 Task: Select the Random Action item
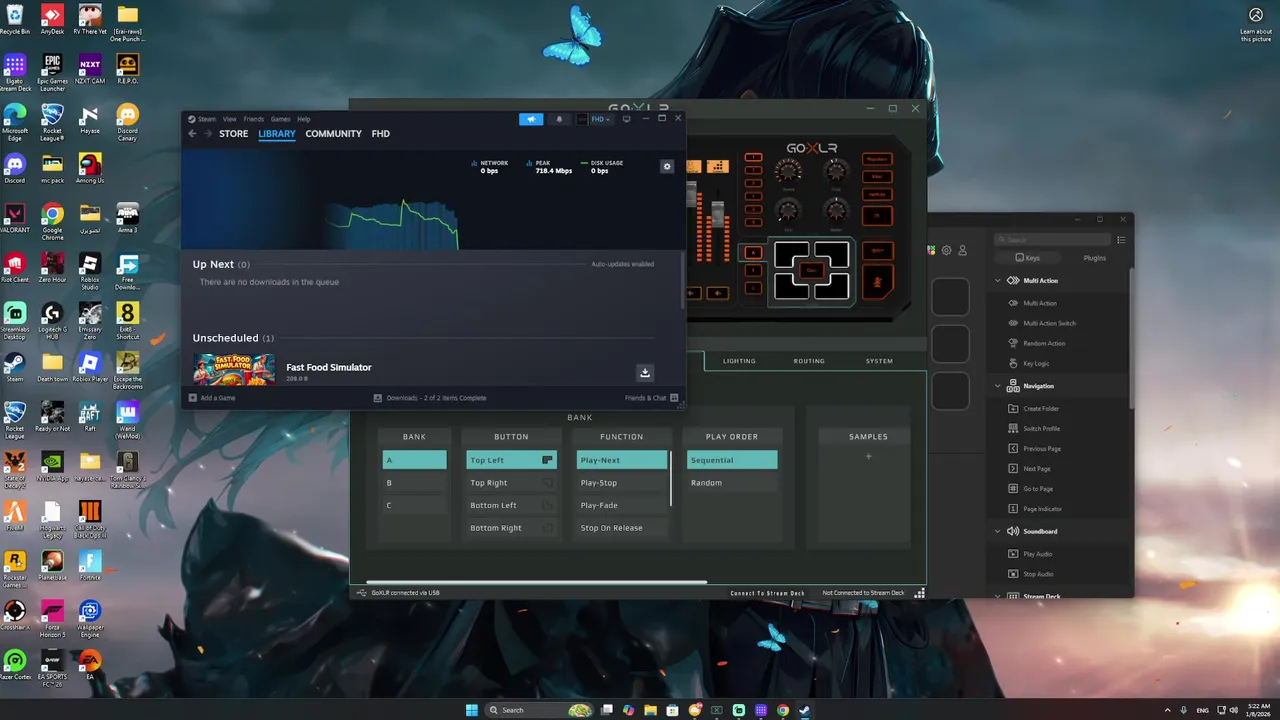(1044, 343)
